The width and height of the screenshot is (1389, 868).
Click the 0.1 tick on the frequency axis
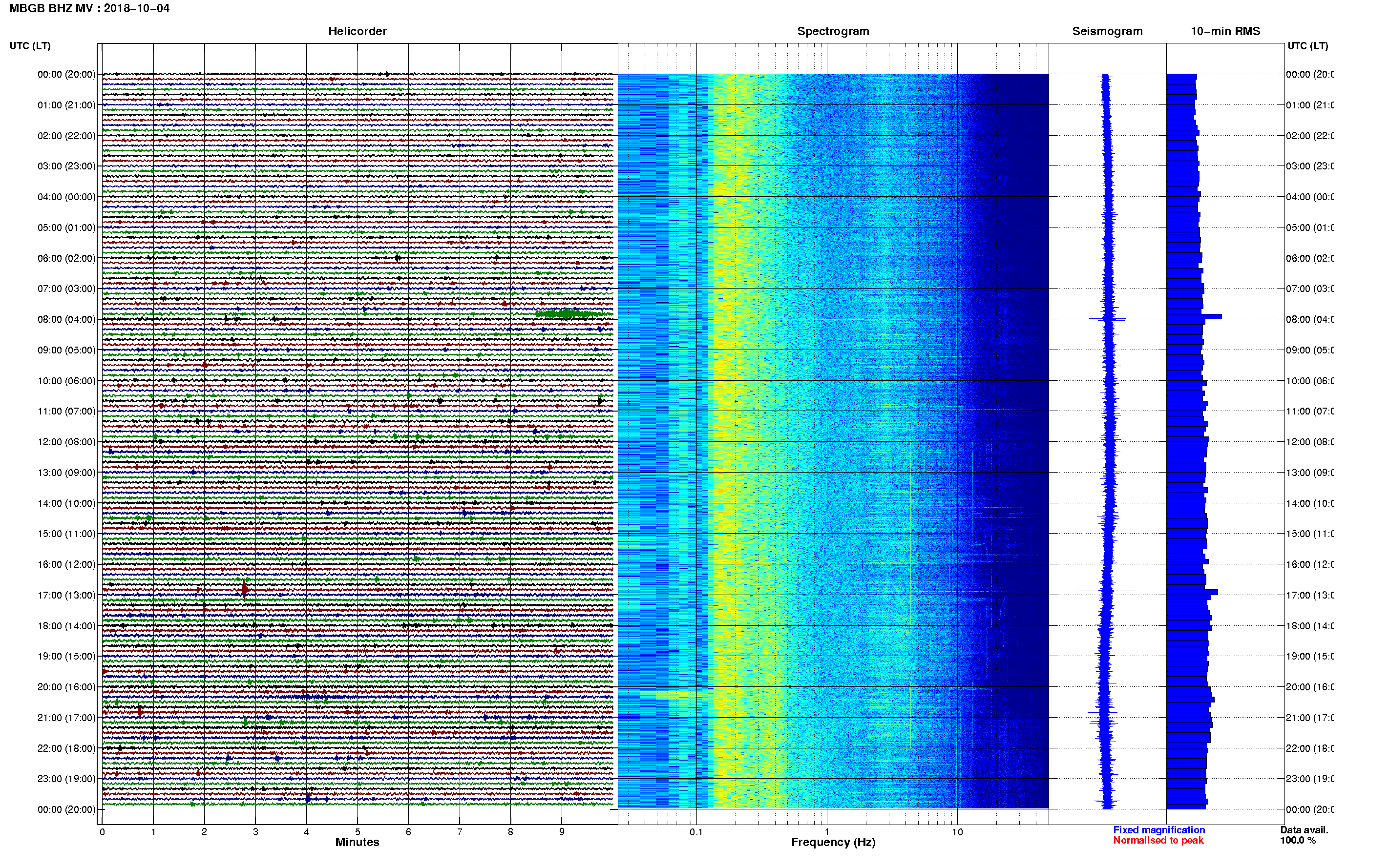(x=696, y=832)
